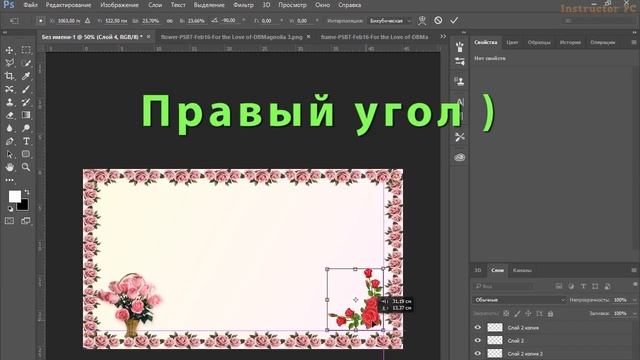Open the Обычные blend mode dropdown
The image size is (640, 360).
click(519, 300)
